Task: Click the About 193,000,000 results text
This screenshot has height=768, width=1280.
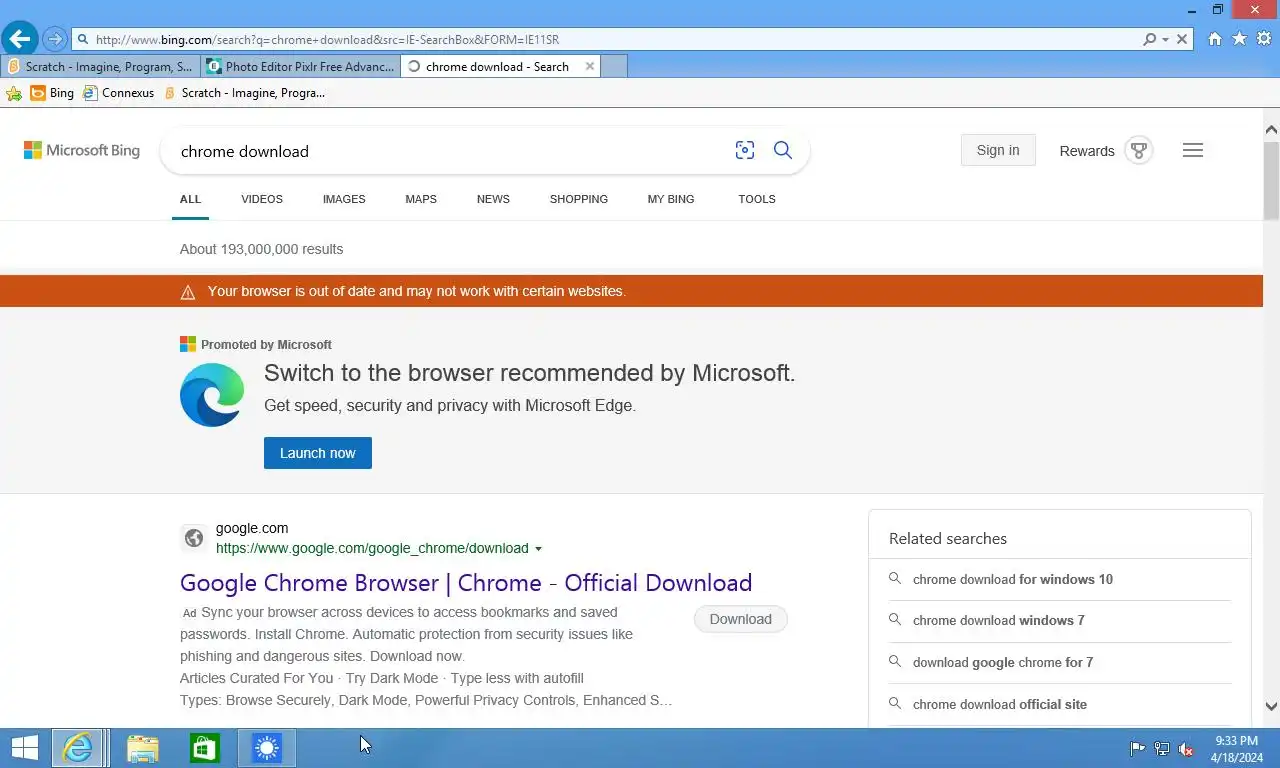Action: pyautogui.click(x=261, y=249)
